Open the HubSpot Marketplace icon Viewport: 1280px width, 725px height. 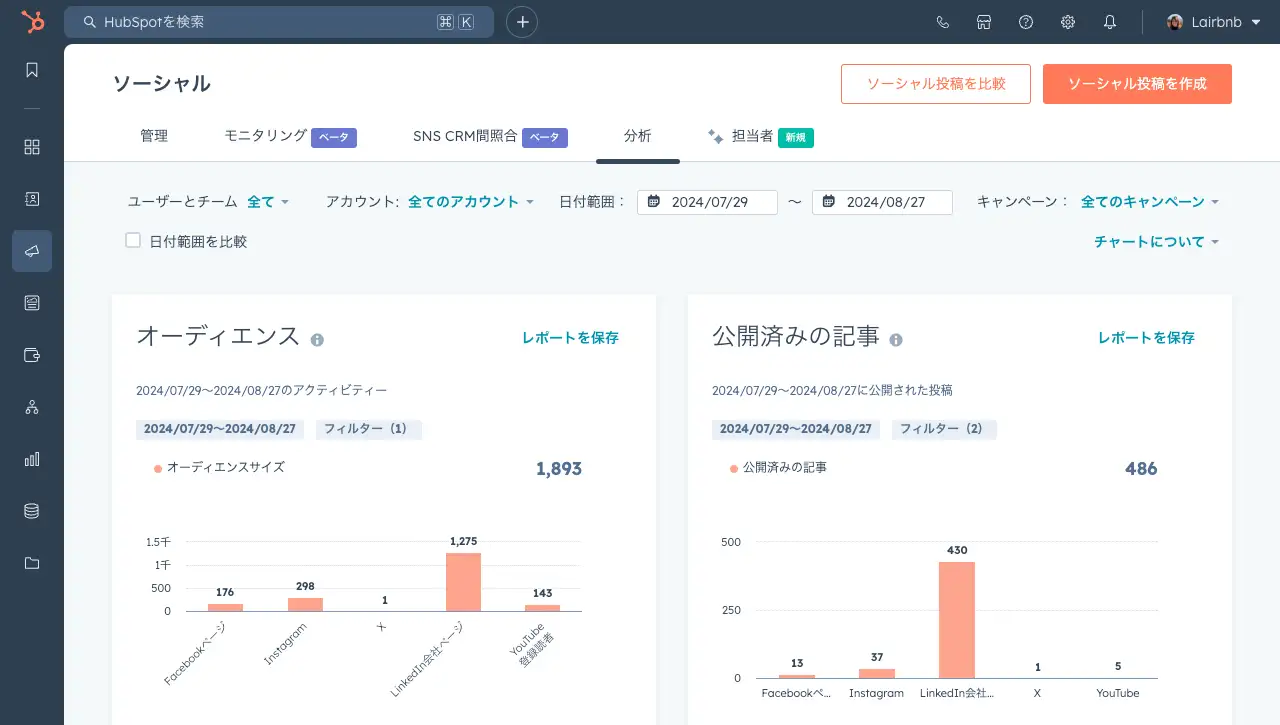pyautogui.click(x=983, y=21)
